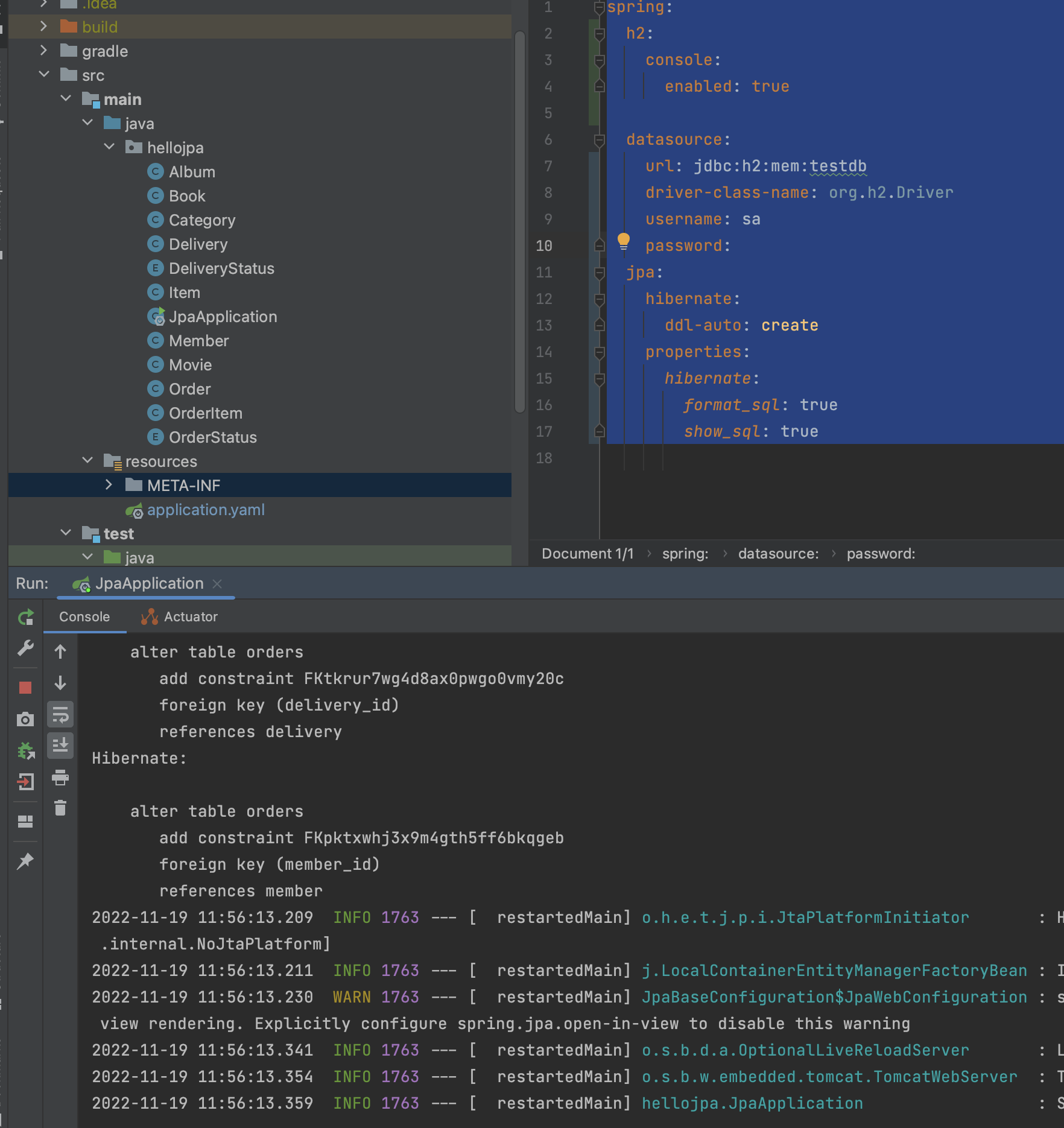The height and width of the screenshot is (1128, 1064).
Task: Collapse the main folder
Action: tap(66, 99)
